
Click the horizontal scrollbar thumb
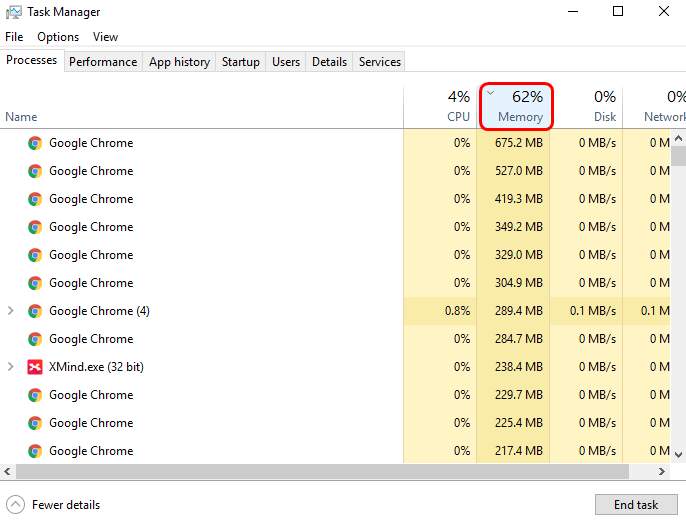point(322,472)
